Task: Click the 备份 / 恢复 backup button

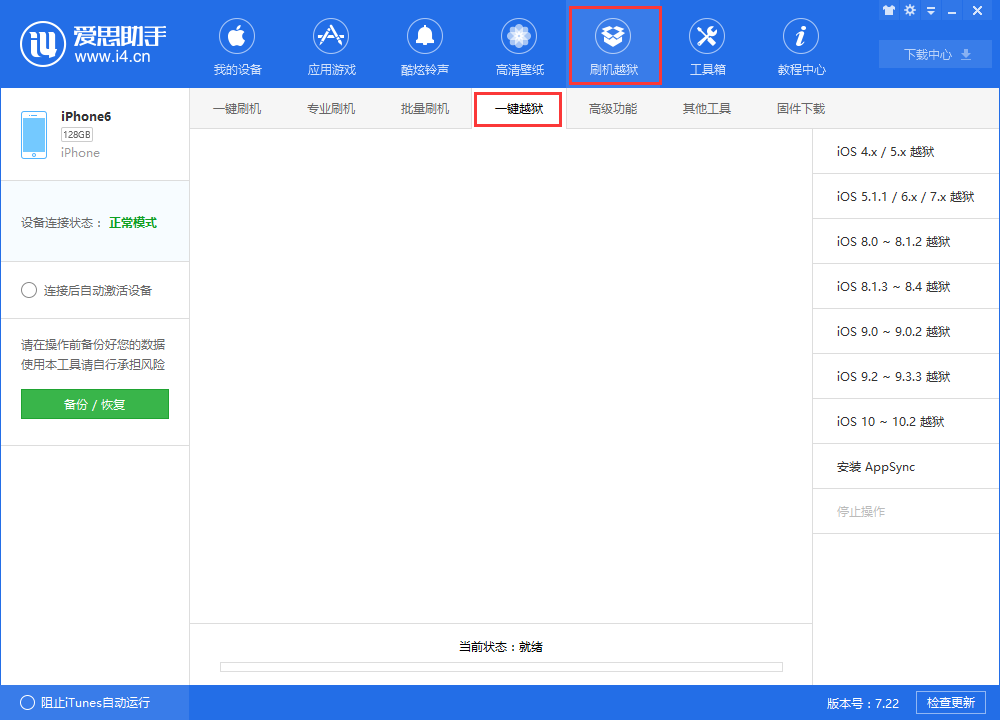Action: coord(94,404)
